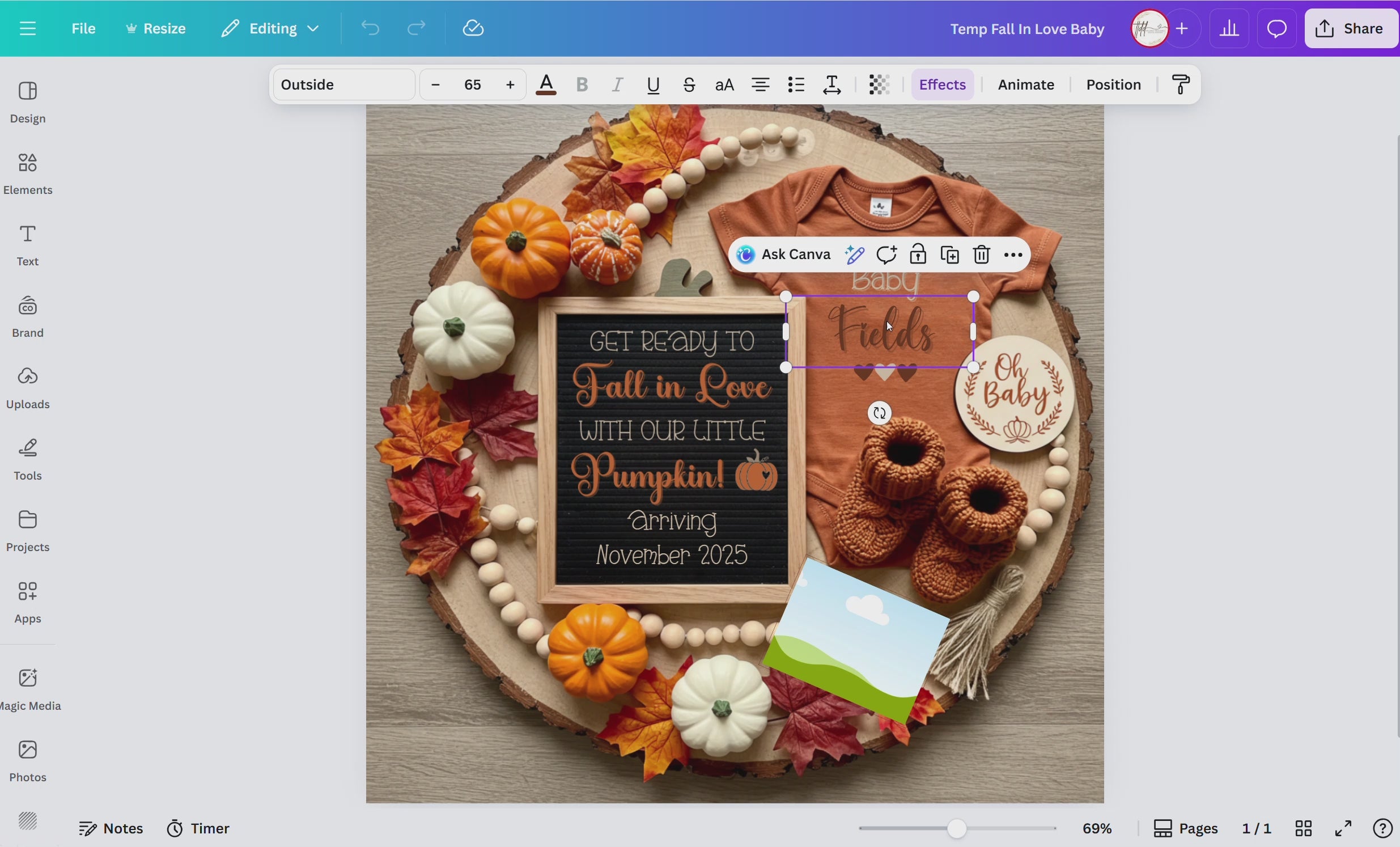Viewport: 1400px width, 847px height.
Task: Expand the Pages panel
Action: [x=1187, y=828]
